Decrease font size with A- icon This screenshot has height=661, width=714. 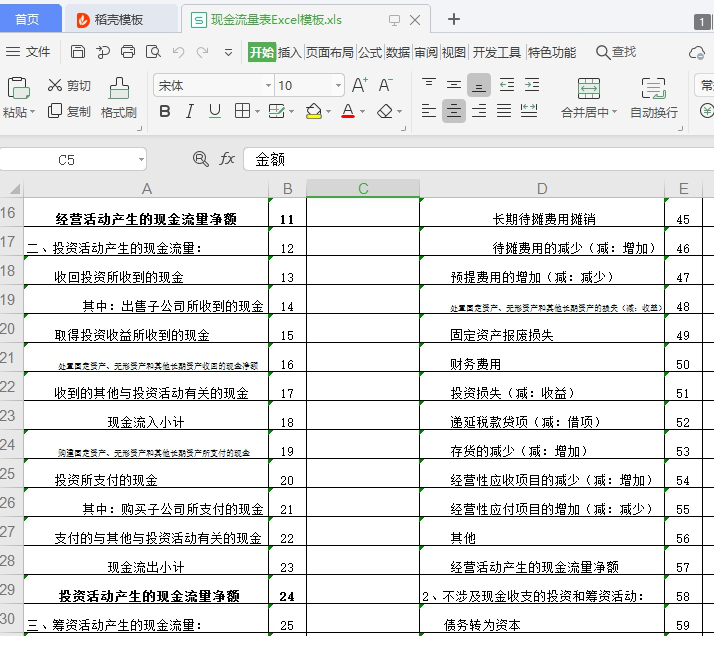pyautogui.click(x=385, y=85)
